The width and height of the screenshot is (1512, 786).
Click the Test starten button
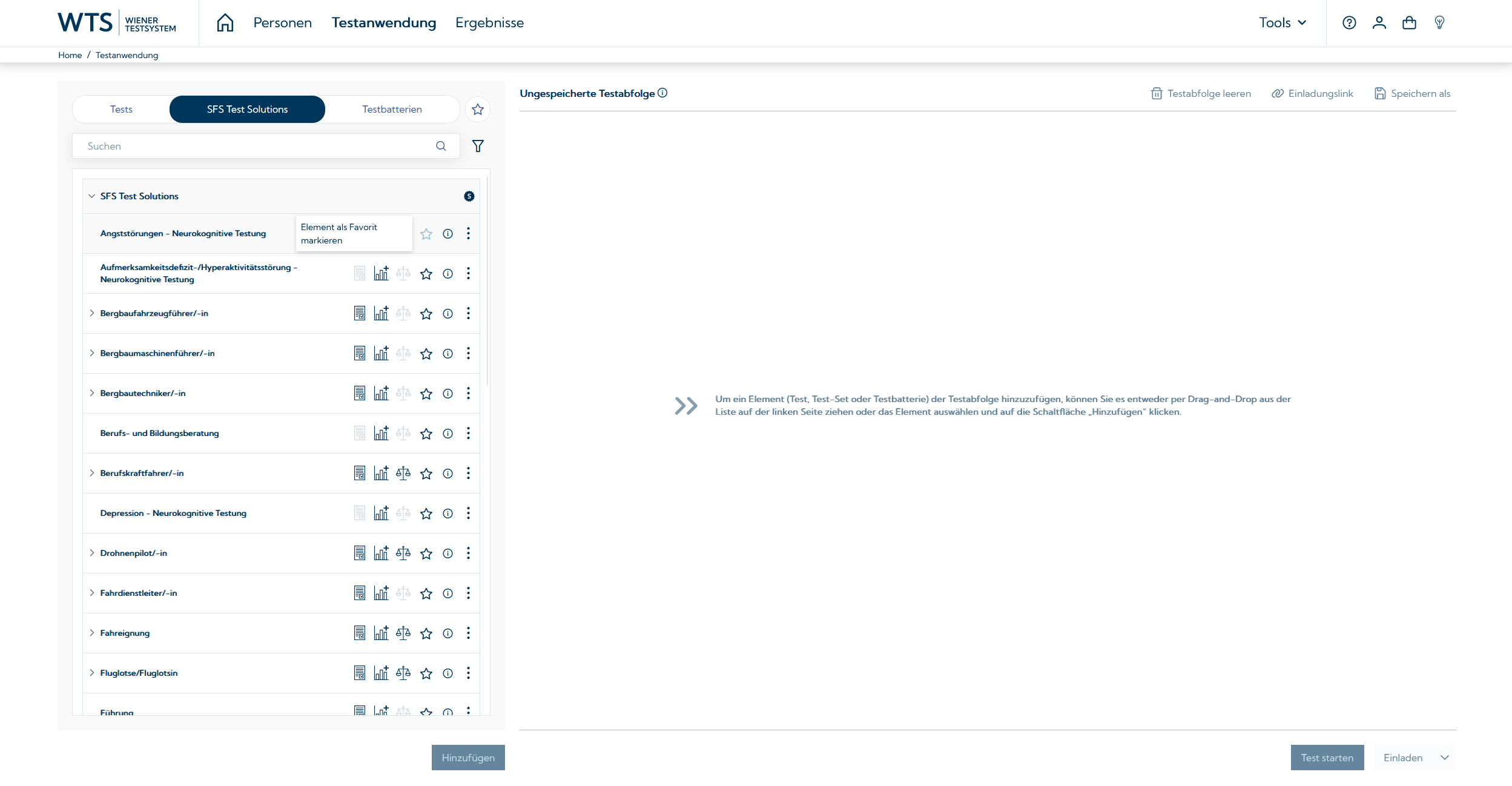pyautogui.click(x=1327, y=758)
